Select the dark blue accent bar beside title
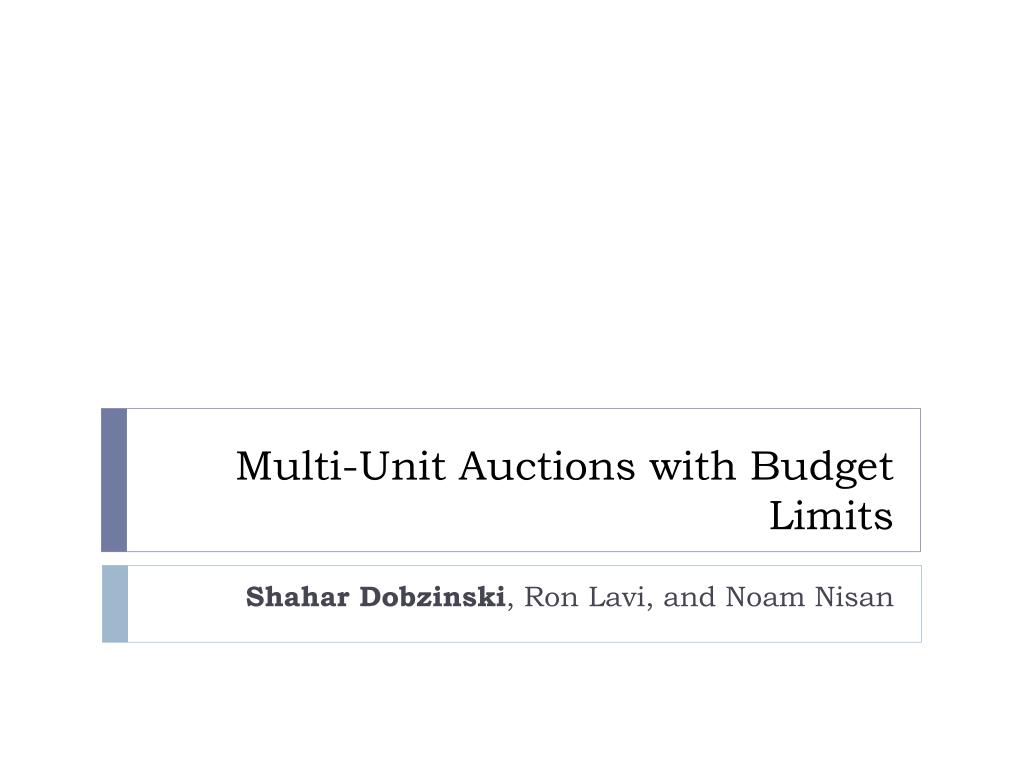This screenshot has width=1024, height=768. coord(114,480)
